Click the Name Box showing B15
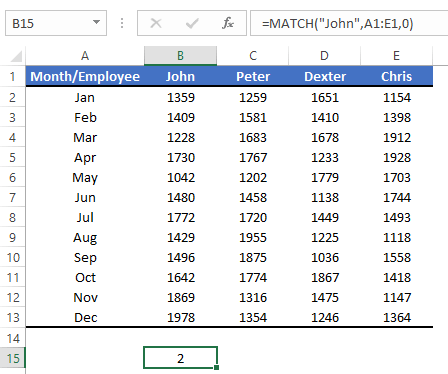The image size is (448, 374). pos(56,23)
